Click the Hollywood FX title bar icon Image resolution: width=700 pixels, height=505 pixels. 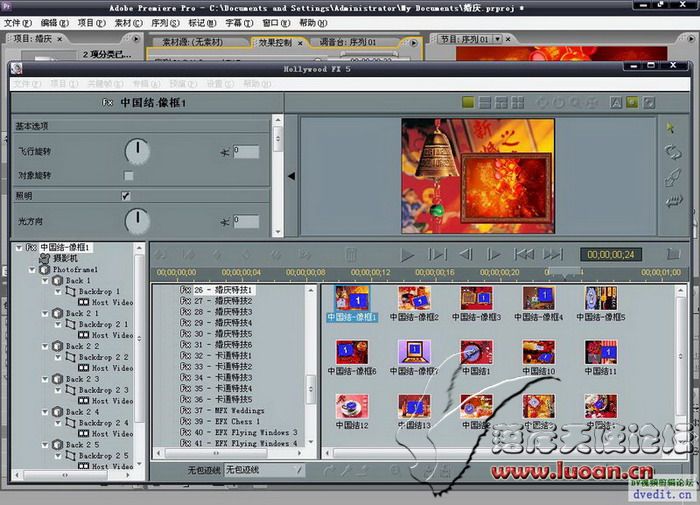tap(17, 69)
